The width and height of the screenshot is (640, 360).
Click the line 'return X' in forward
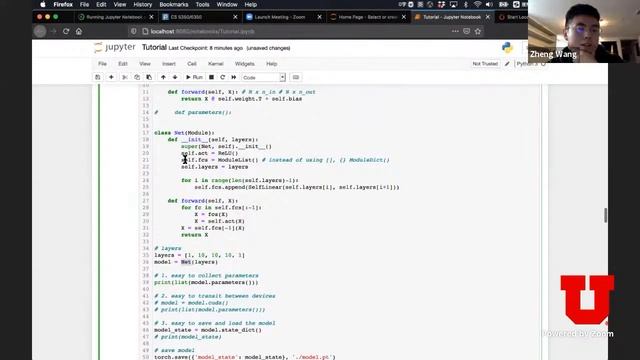click(195, 235)
